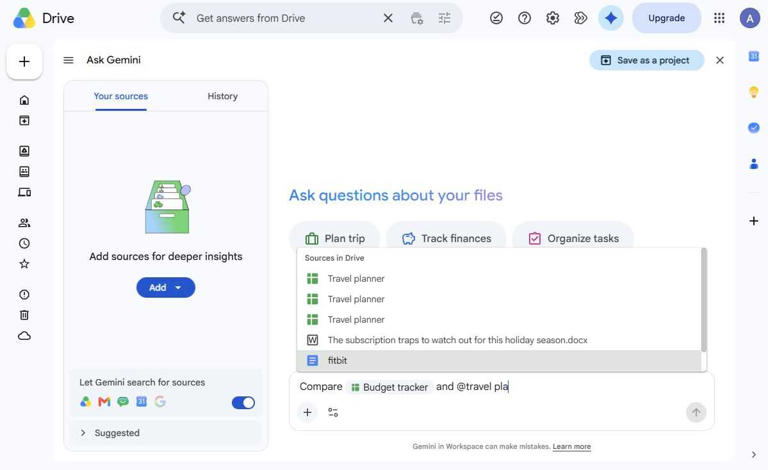Close the Ask Gemini panel
Viewport: 768px width, 470px height.
(x=720, y=60)
